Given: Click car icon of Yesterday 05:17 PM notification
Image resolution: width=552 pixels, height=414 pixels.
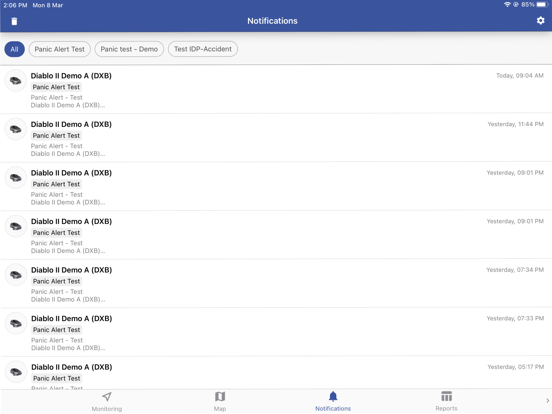Looking at the screenshot, I should 15,372.
